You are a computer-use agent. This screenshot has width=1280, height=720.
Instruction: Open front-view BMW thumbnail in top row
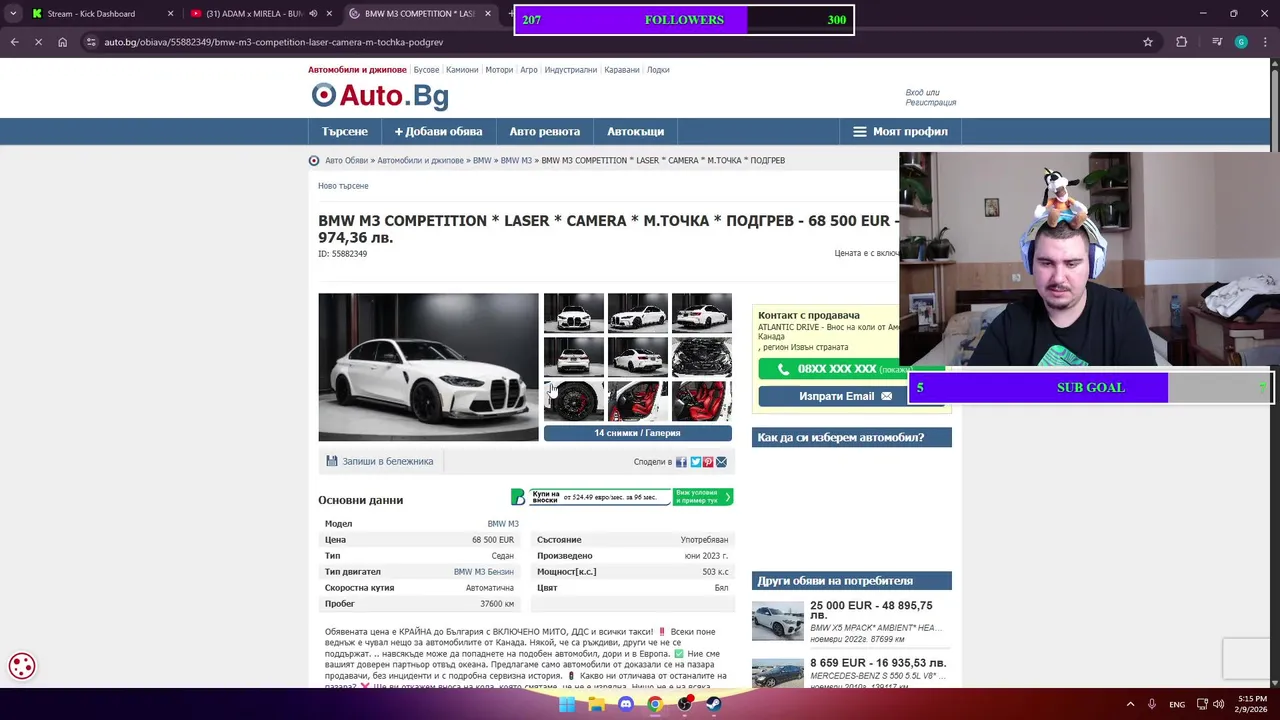(573, 313)
